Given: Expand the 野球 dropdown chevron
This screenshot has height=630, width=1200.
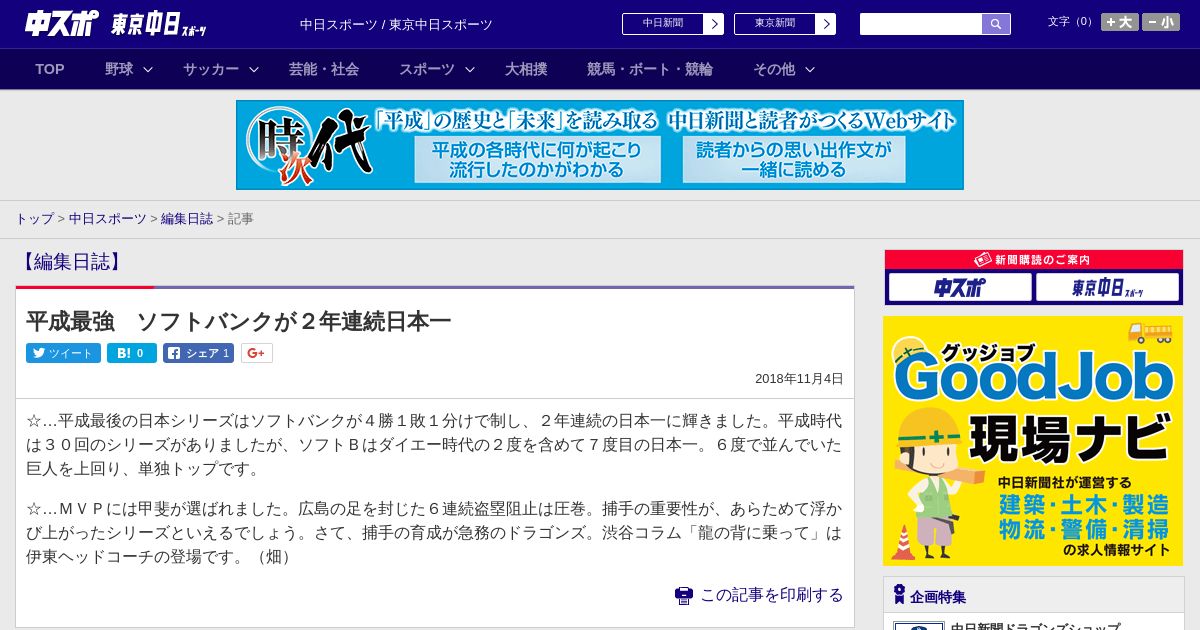Looking at the screenshot, I should click(x=148, y=69).
